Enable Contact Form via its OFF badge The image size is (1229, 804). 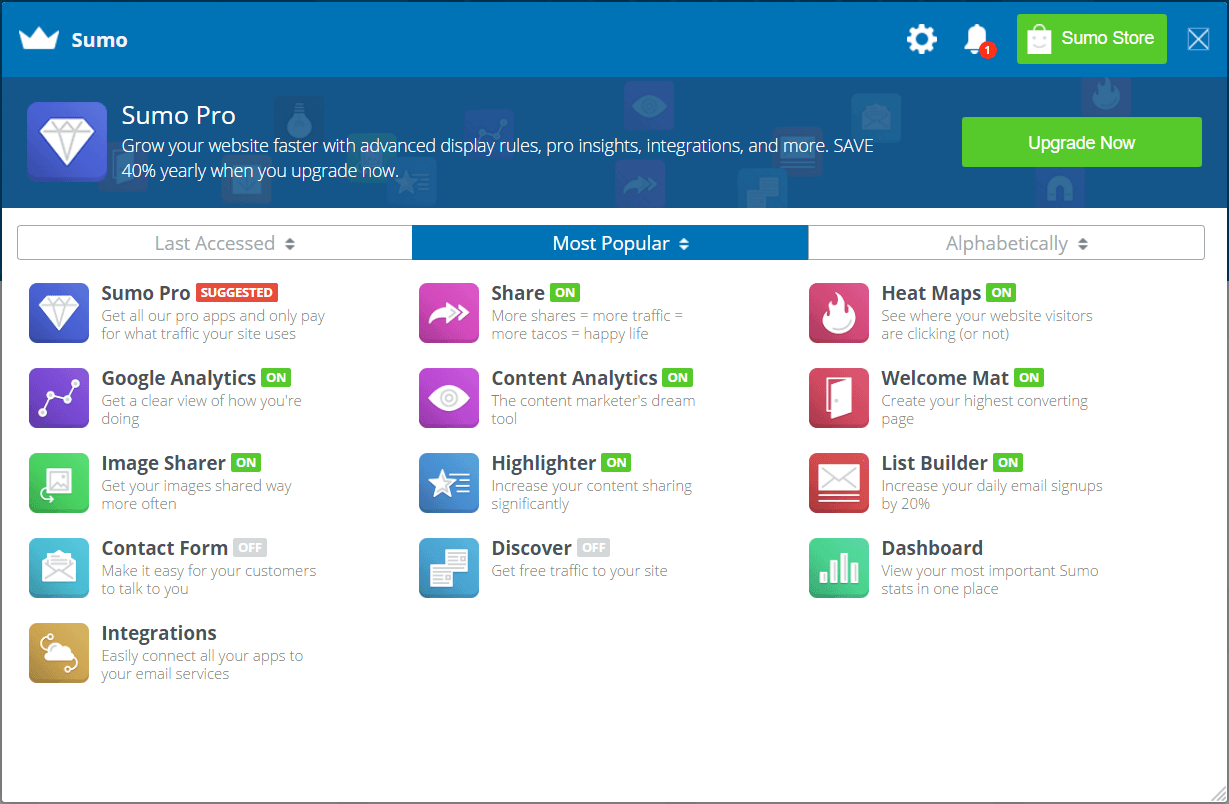(x=250, y=548)
